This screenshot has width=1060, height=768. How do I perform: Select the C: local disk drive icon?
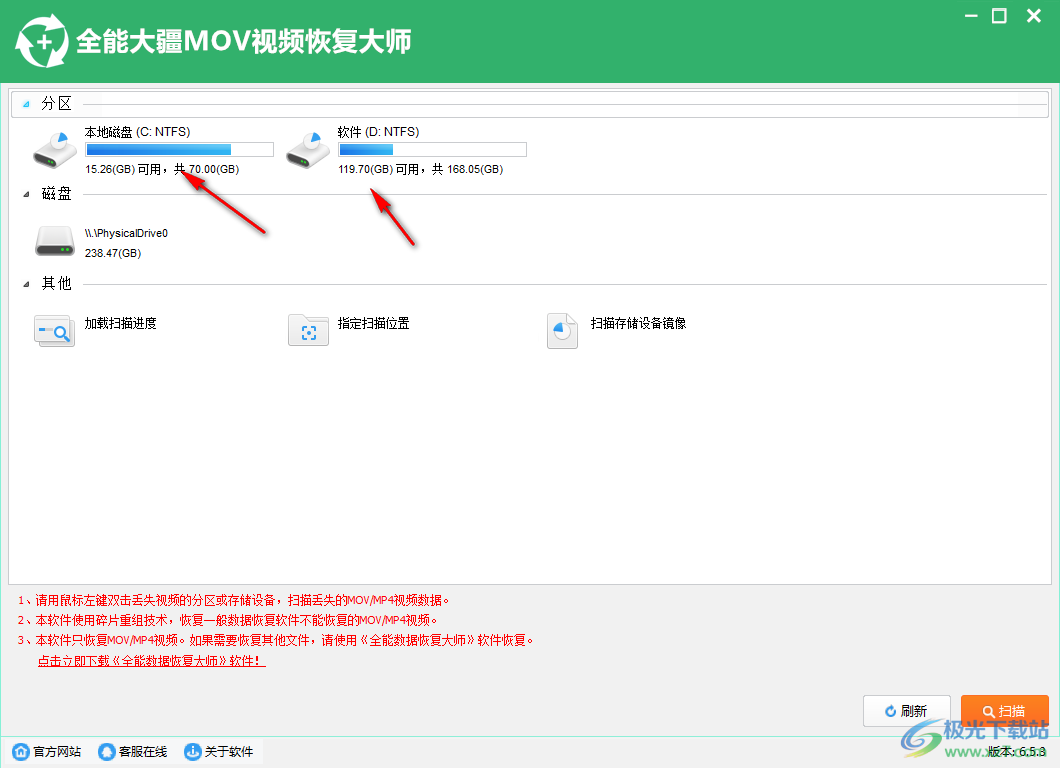55,150
